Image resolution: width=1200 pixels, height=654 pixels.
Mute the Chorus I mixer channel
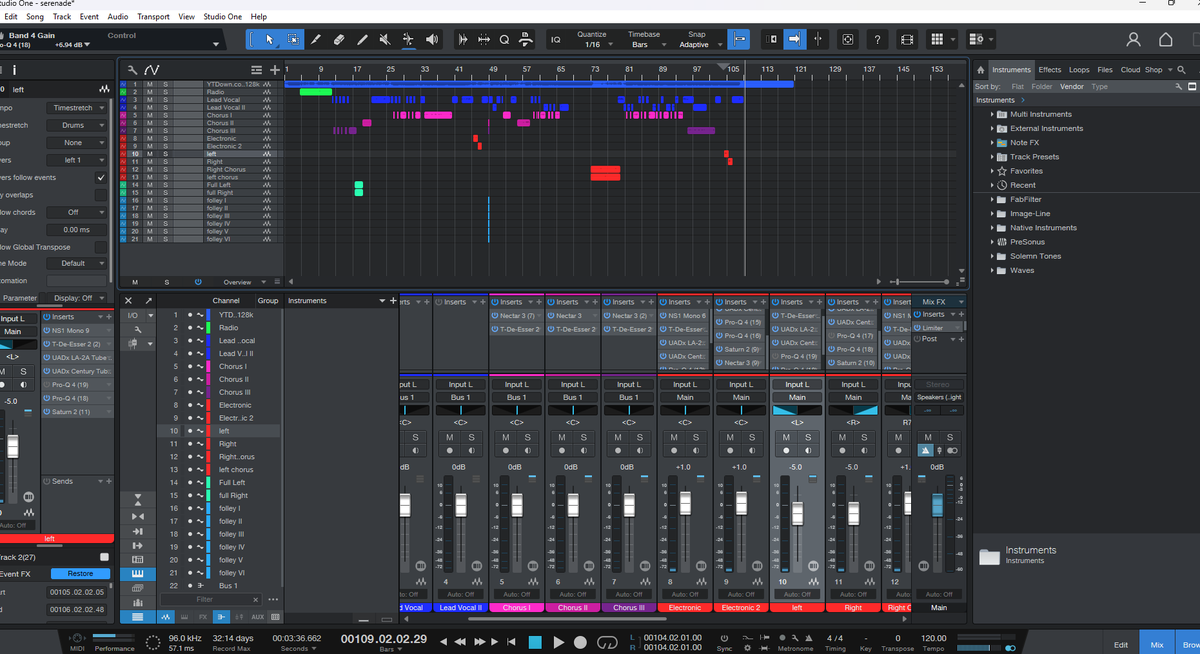(506, 437)
